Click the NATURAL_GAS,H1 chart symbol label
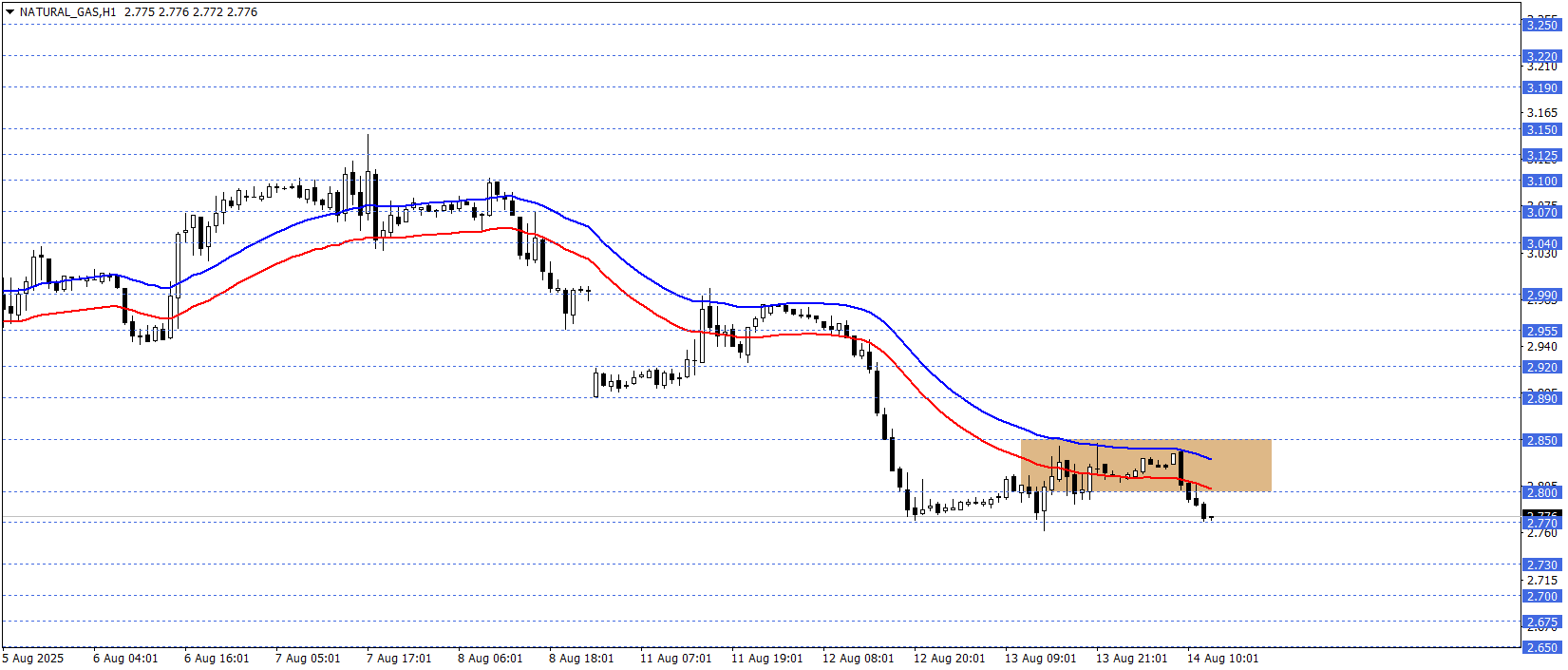The width and height of the screenshot is (1568, 670). [x=67, y=12]
